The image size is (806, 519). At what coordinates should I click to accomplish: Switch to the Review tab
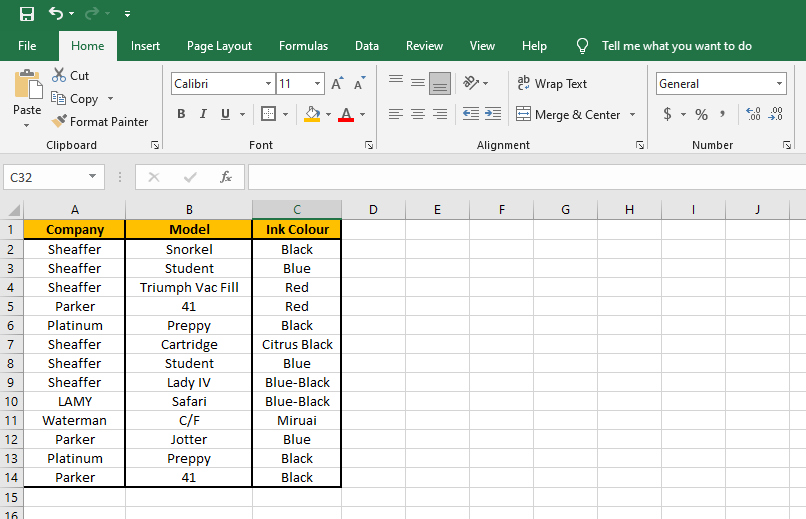click(424, 46)
